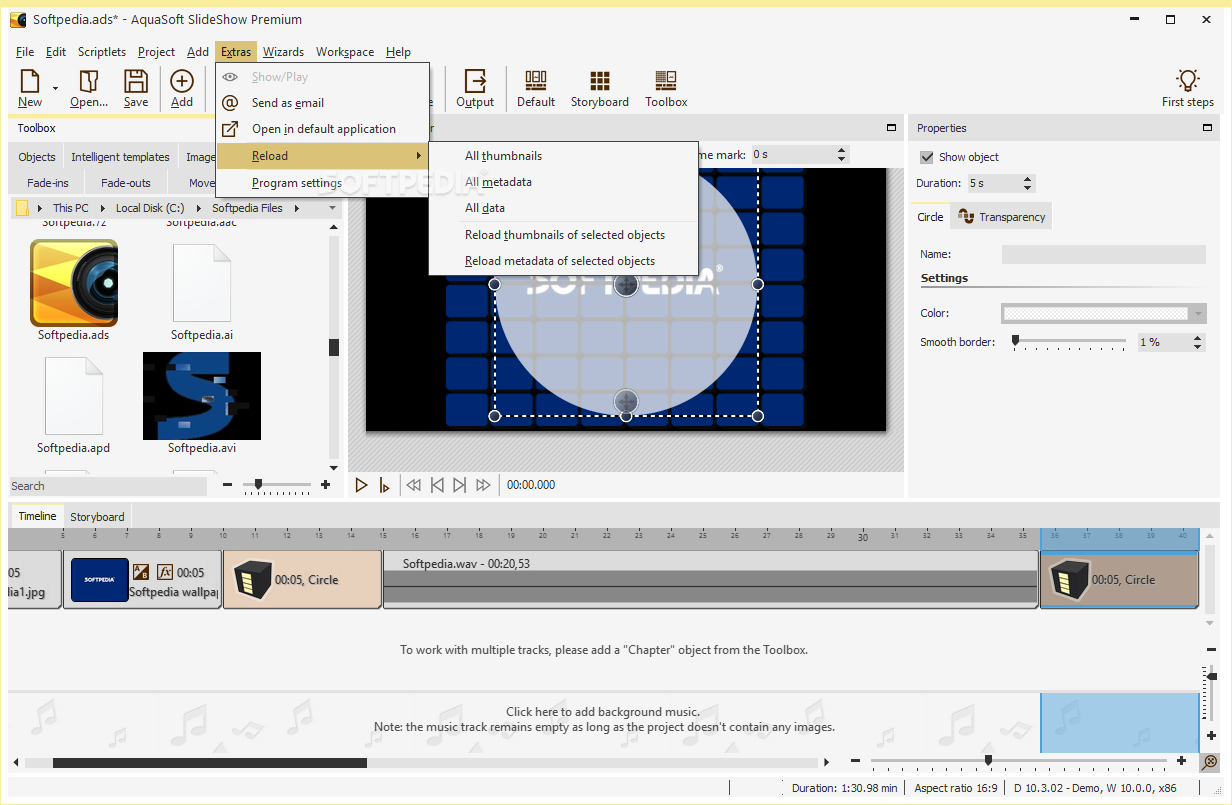Choose Reload metadata of selected objects
1232x805 pixels.
pos(563,261)
